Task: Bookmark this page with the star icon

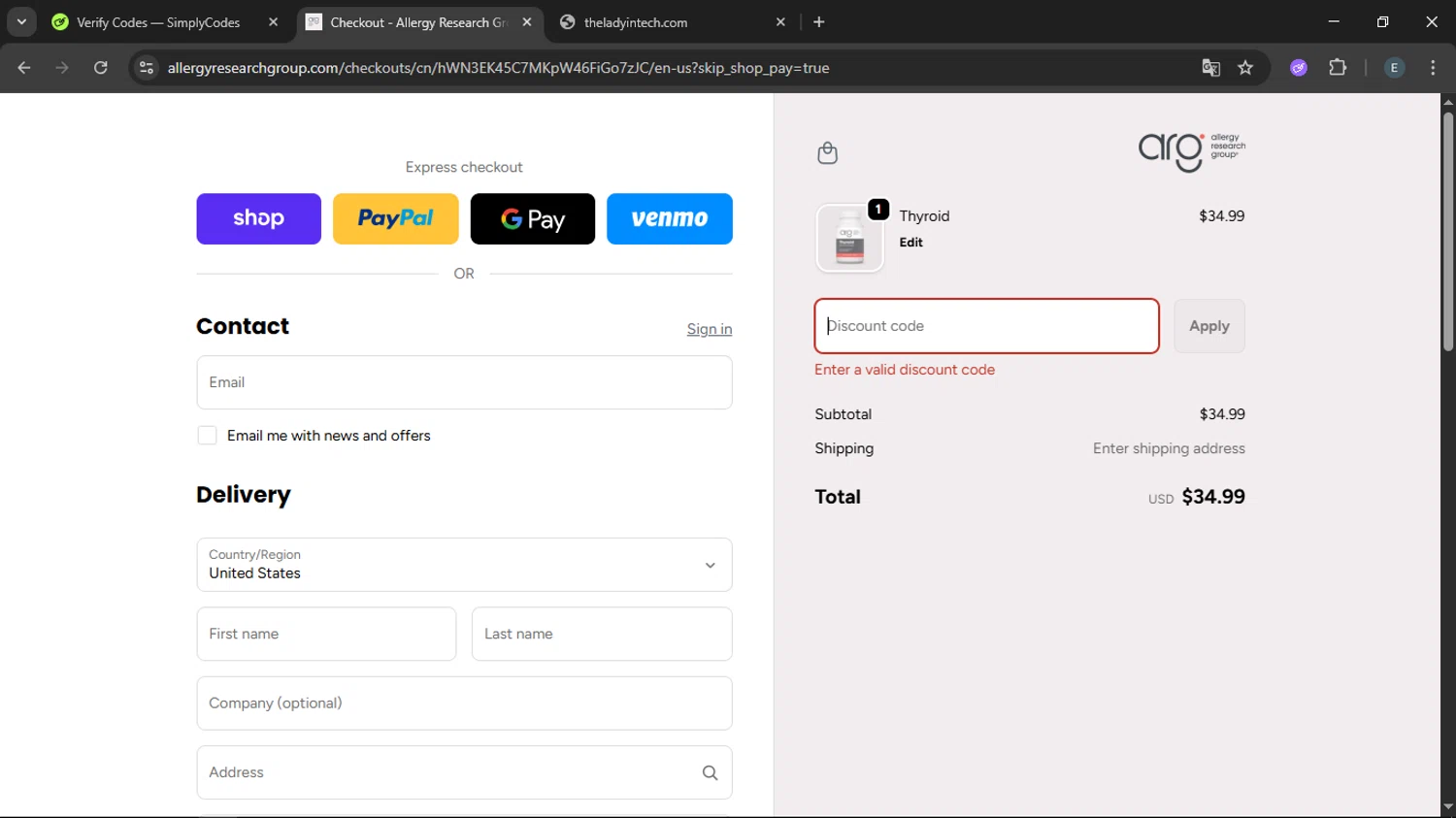Action: 1245,68
